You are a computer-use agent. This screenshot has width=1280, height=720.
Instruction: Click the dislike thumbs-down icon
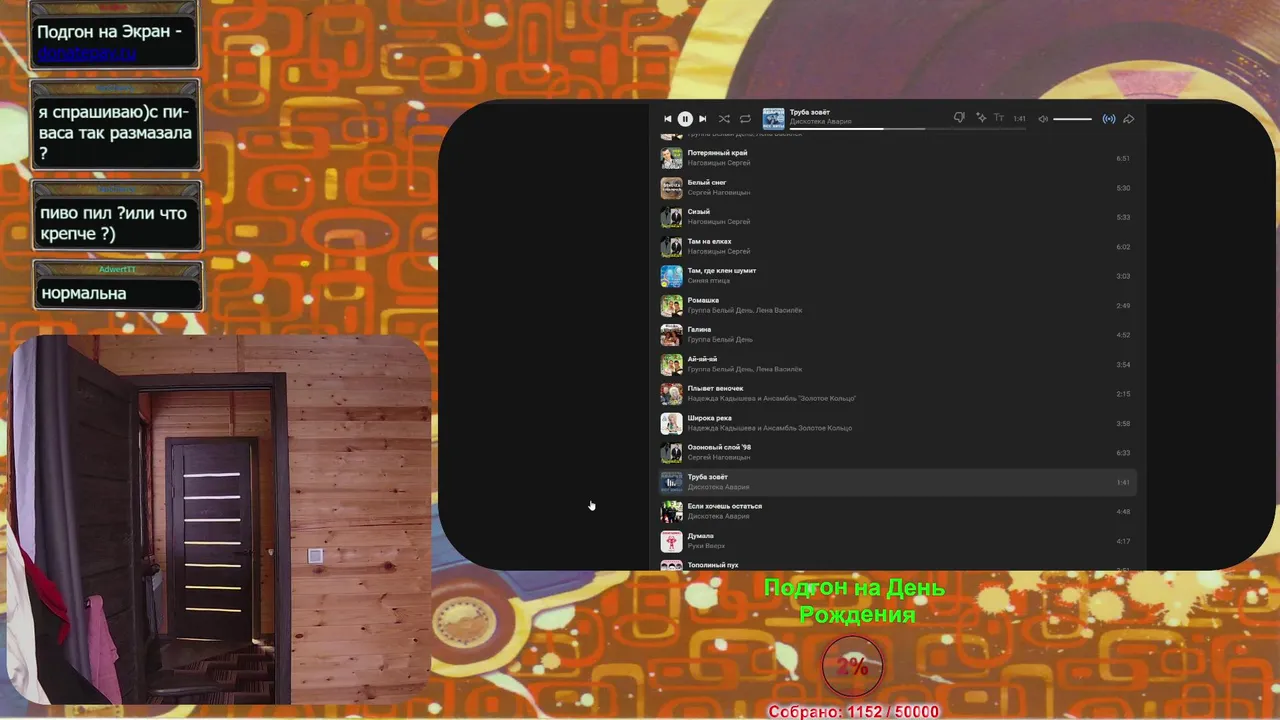[959, 118]
